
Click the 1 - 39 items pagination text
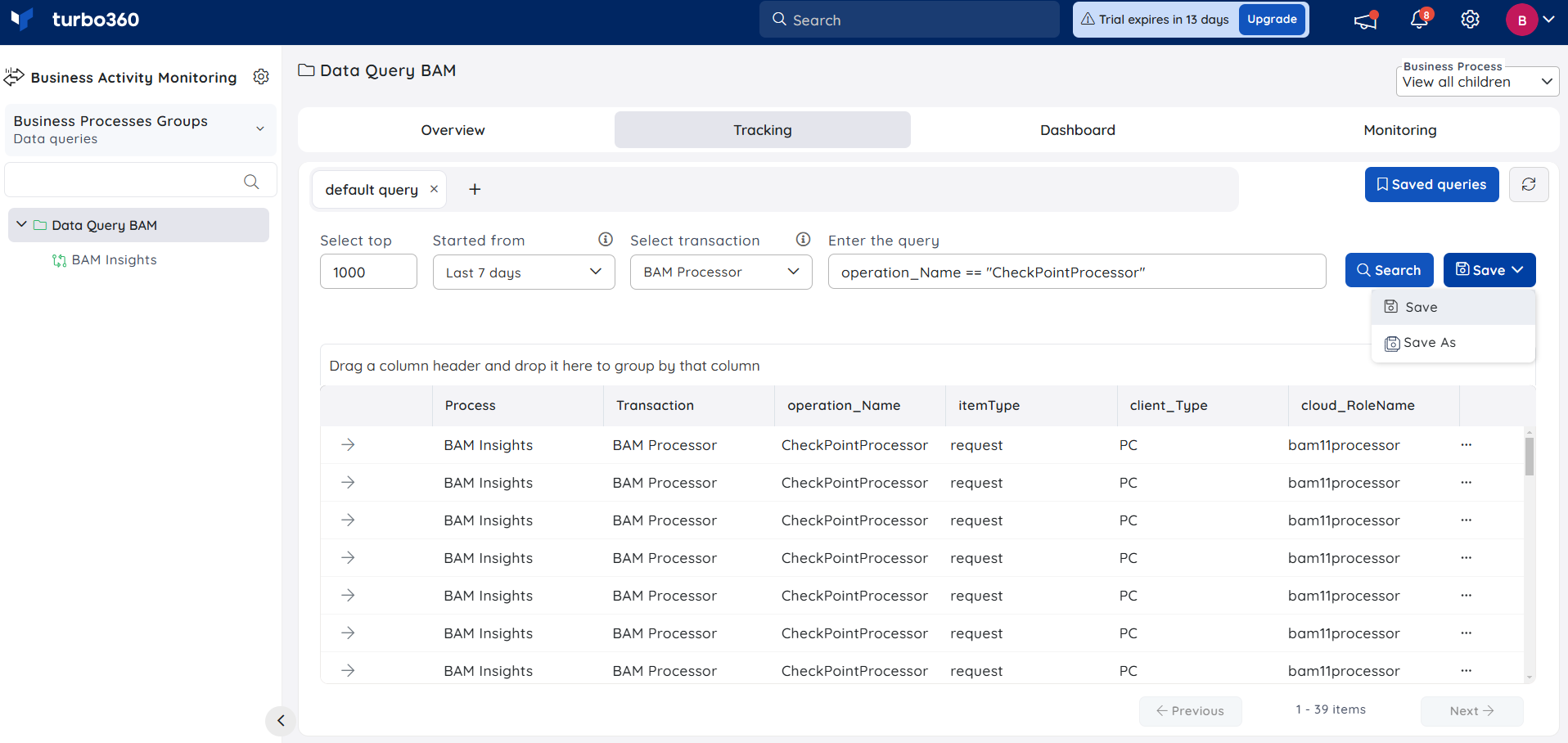[x=1331, y=709]
